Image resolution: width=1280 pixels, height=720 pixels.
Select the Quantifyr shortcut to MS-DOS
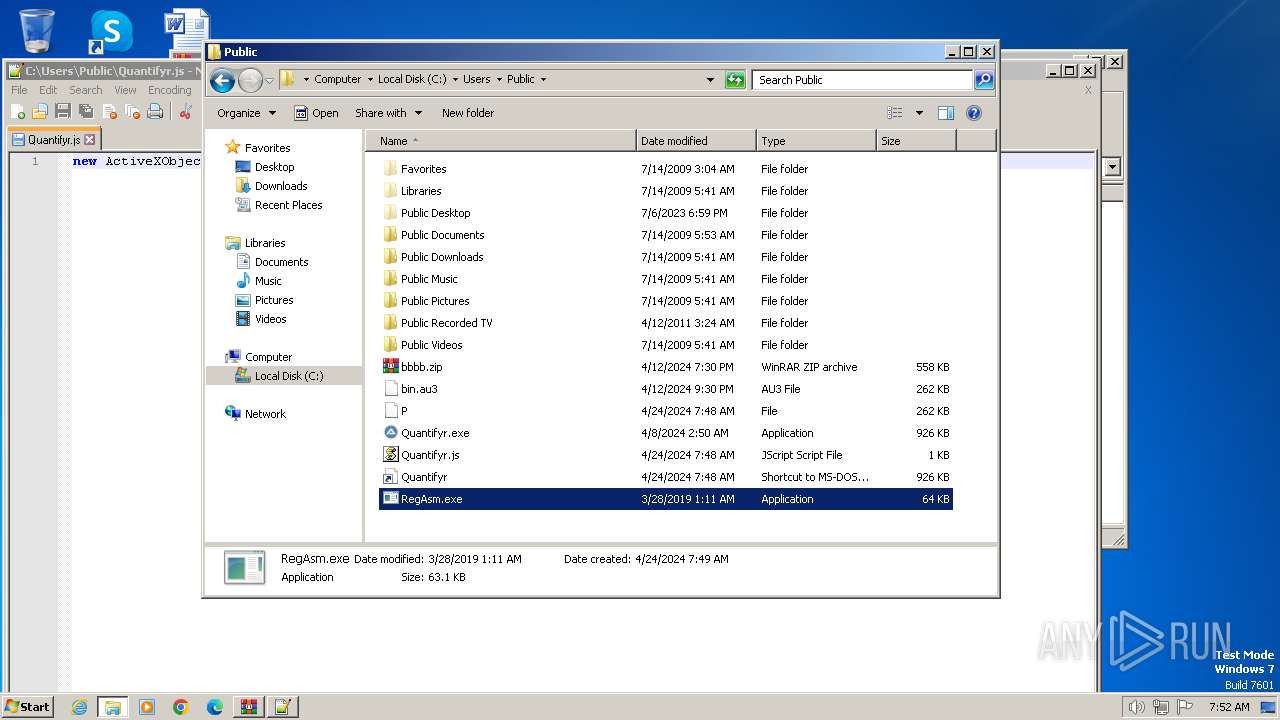coord(424,477)
